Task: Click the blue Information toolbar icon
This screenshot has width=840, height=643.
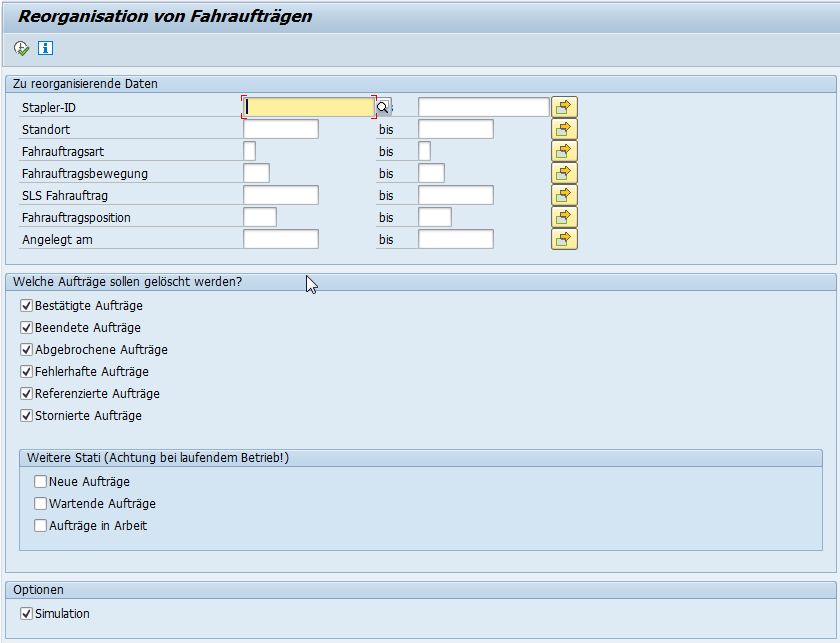Action: pos(45,48)
